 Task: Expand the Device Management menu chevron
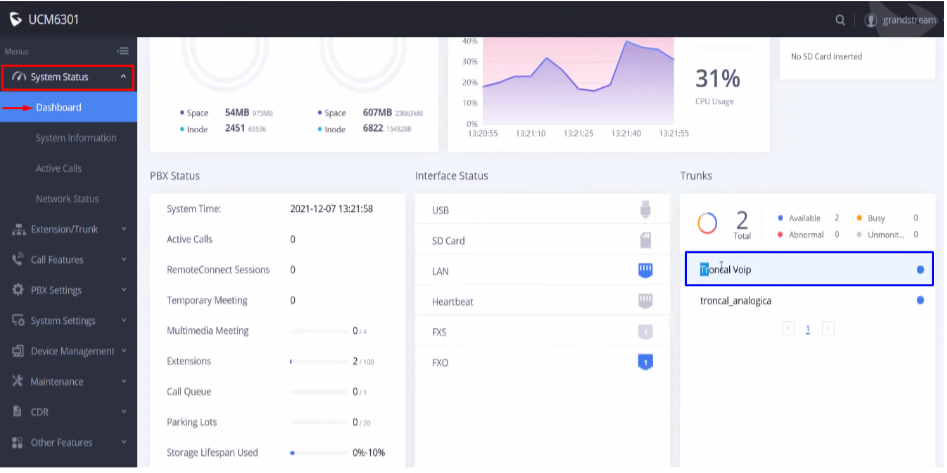point(124,351)
